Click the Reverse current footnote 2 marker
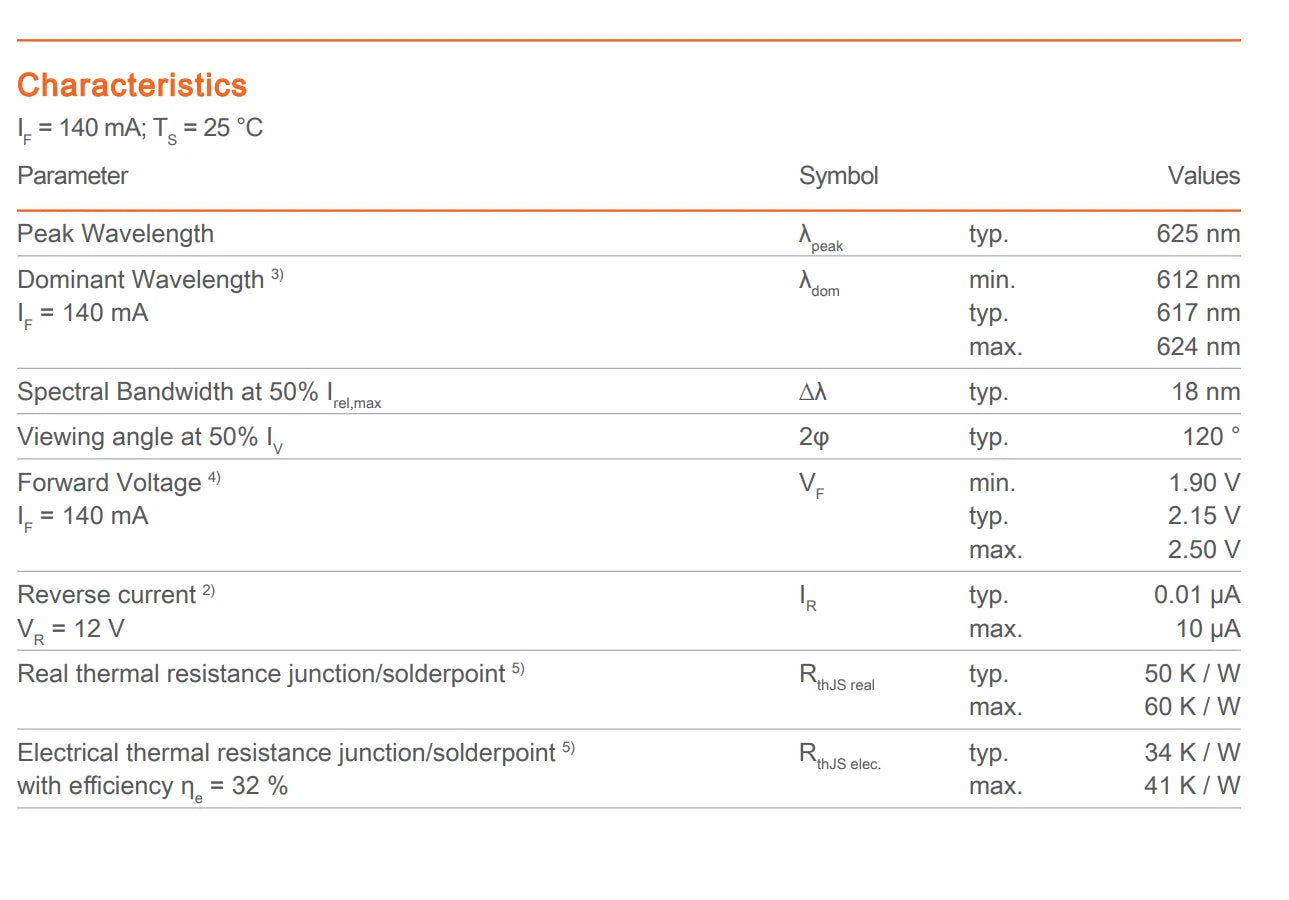The height and width of the screenshot is (900, 1289). [208, 590]
